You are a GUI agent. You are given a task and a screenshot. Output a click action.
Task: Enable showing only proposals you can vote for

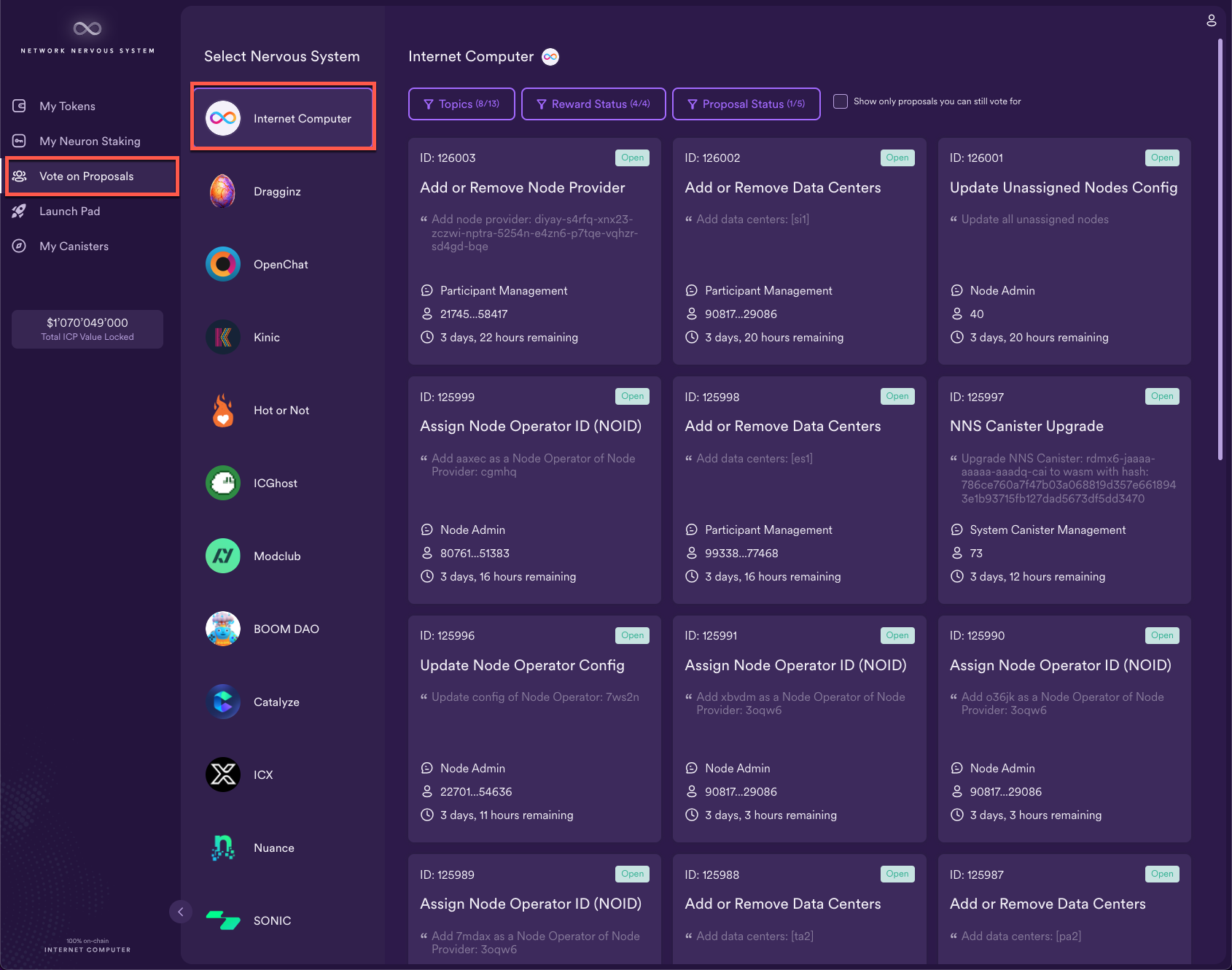(840, 101)
